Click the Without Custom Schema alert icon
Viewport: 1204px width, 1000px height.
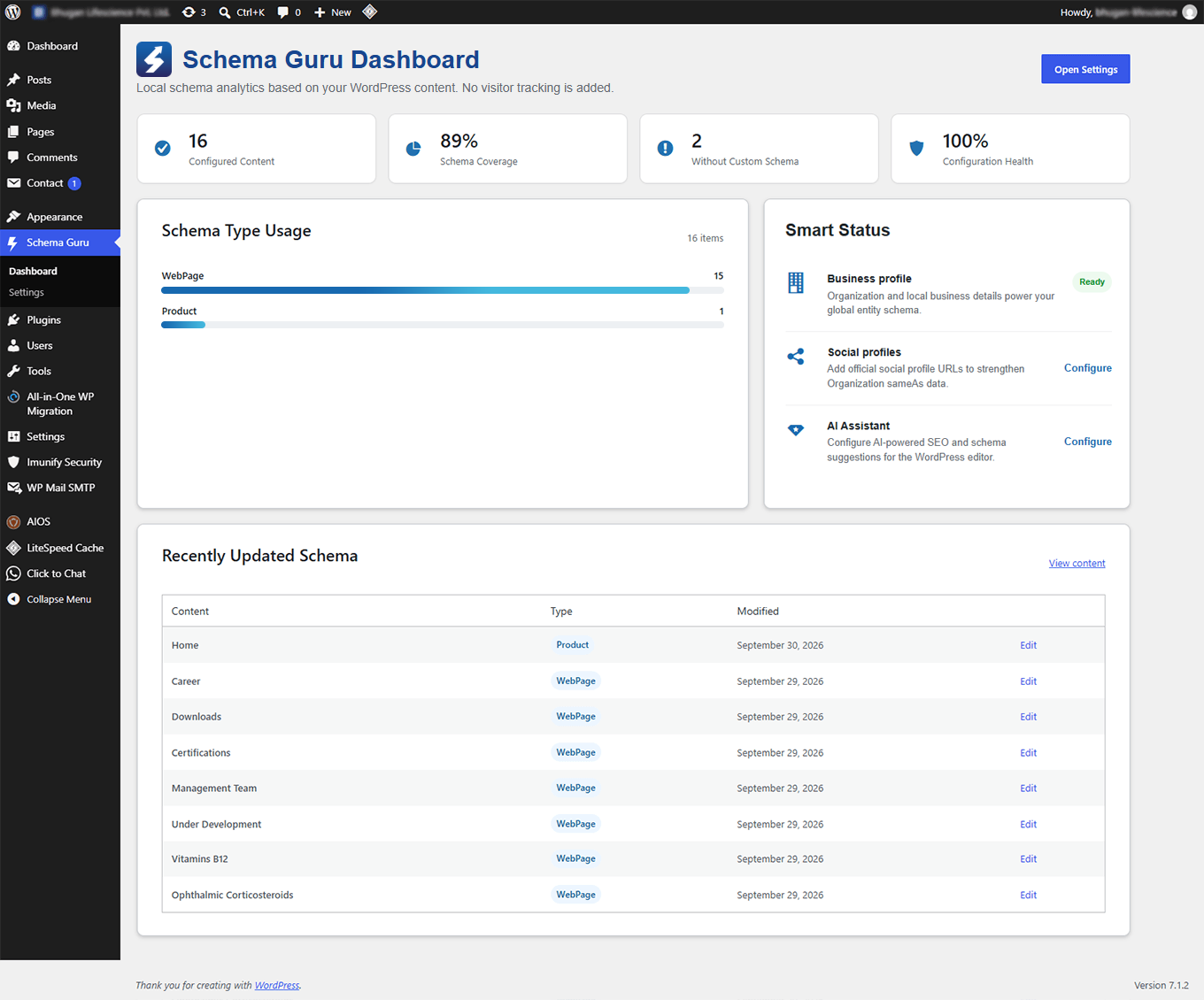[x=666, y=149]
